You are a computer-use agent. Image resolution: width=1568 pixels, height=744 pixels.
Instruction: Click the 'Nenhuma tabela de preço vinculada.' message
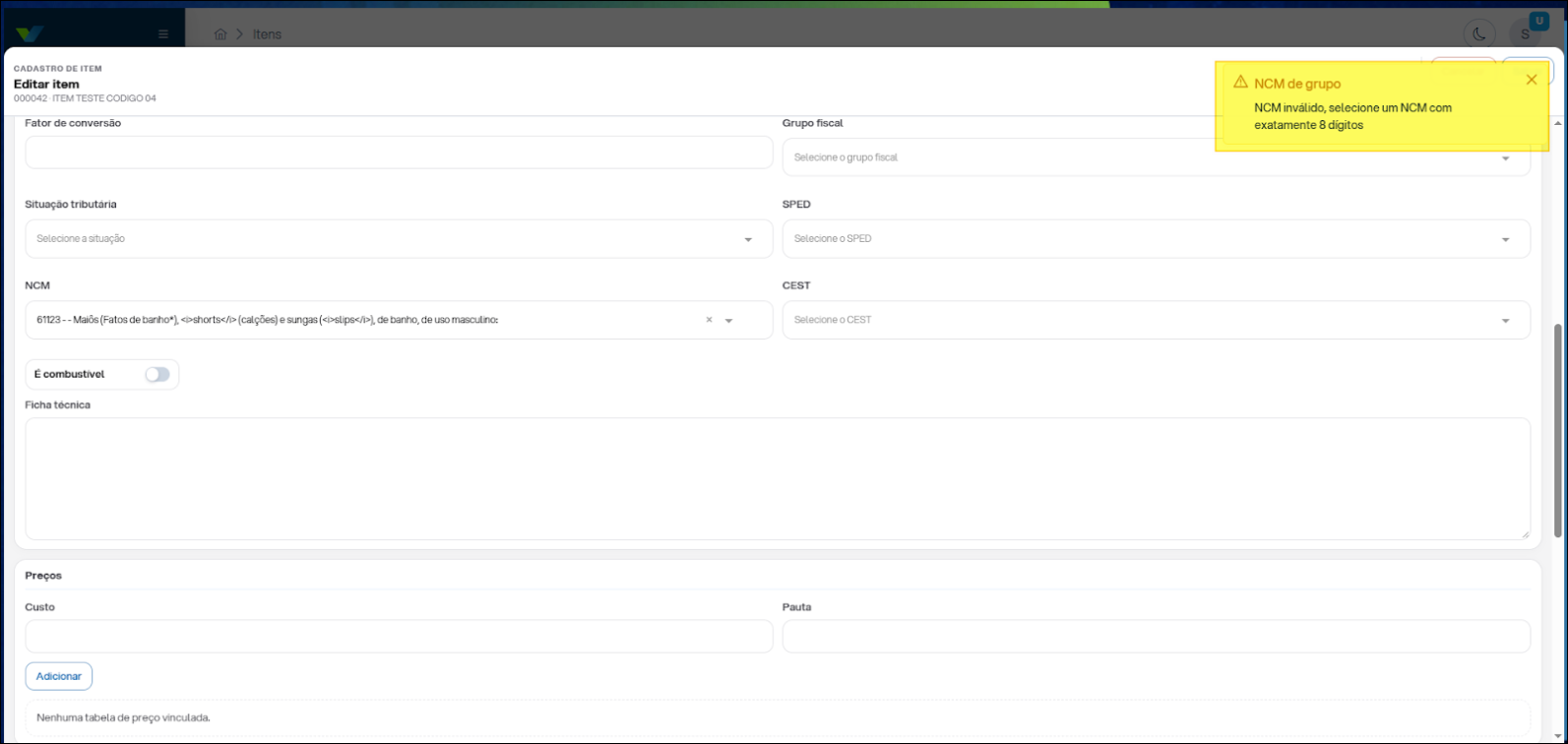(x=123, y=718)
